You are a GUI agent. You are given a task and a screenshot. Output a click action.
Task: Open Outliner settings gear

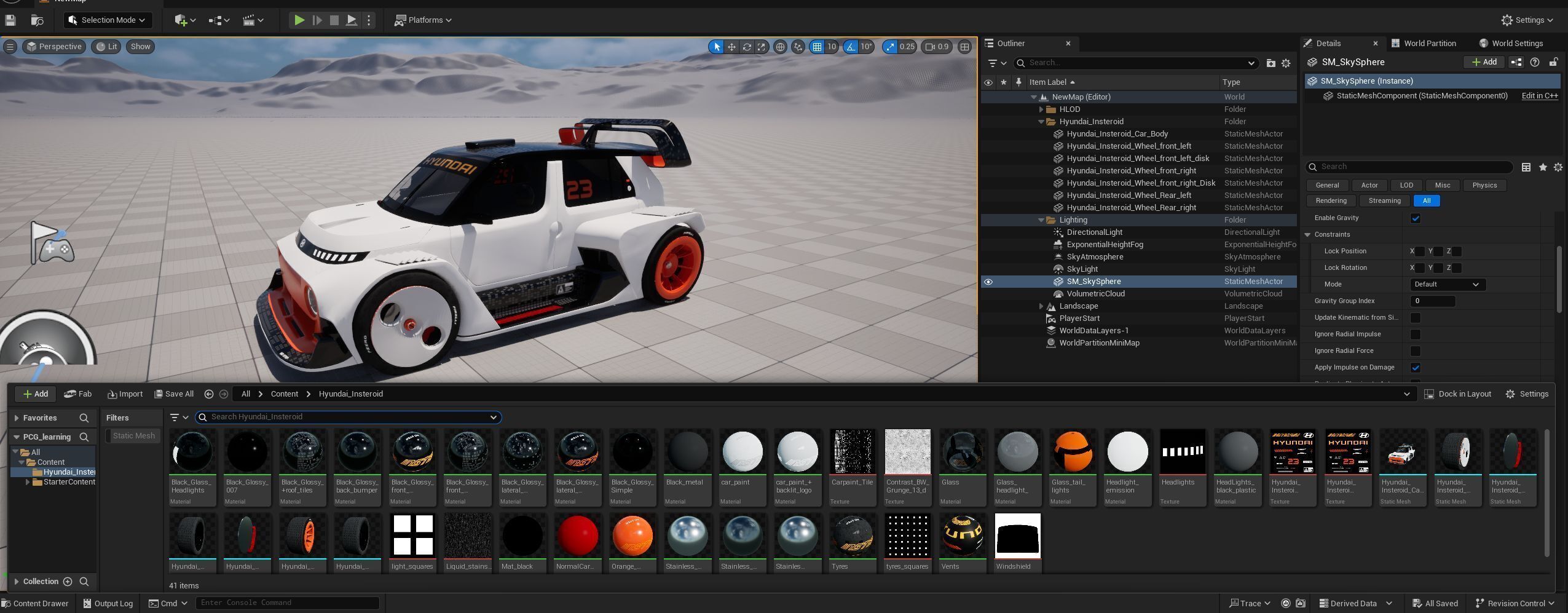[x=1286, y=63]
